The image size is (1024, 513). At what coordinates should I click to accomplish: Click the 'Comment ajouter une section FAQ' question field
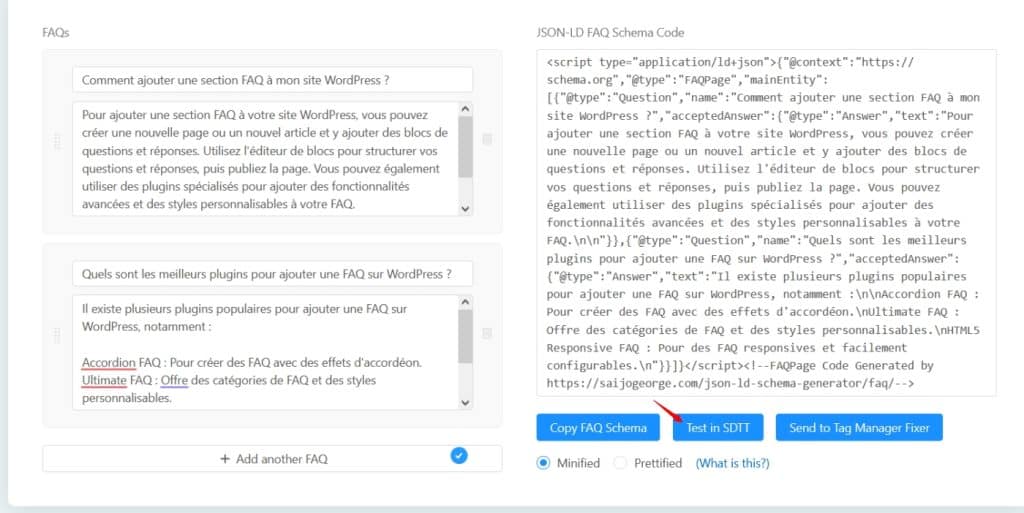272,80
